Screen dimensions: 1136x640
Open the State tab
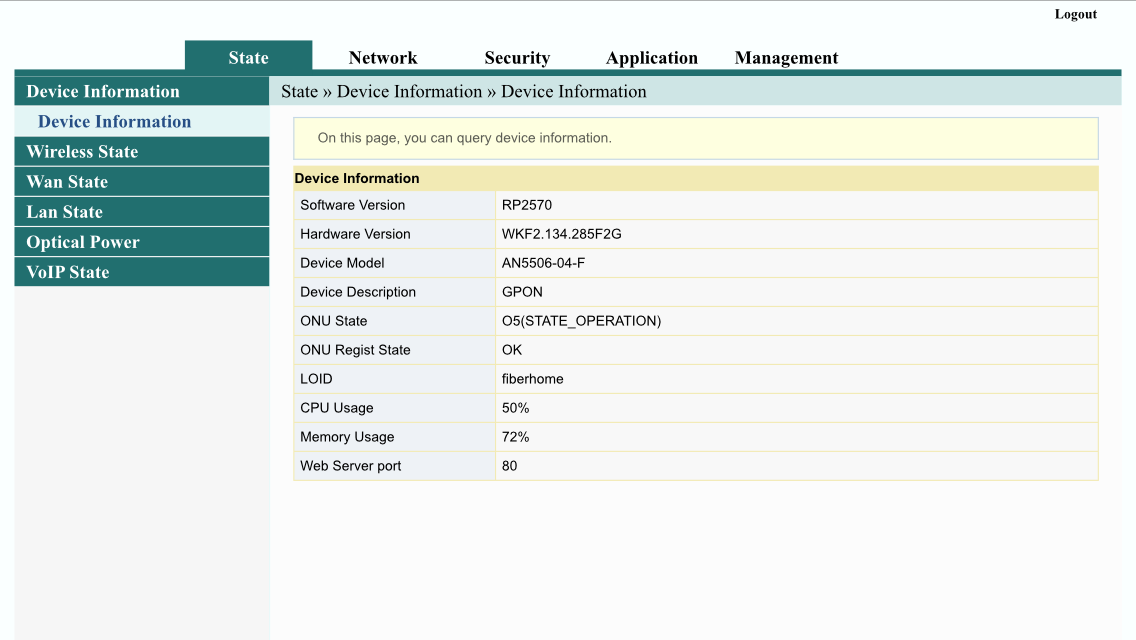[248, 57]
